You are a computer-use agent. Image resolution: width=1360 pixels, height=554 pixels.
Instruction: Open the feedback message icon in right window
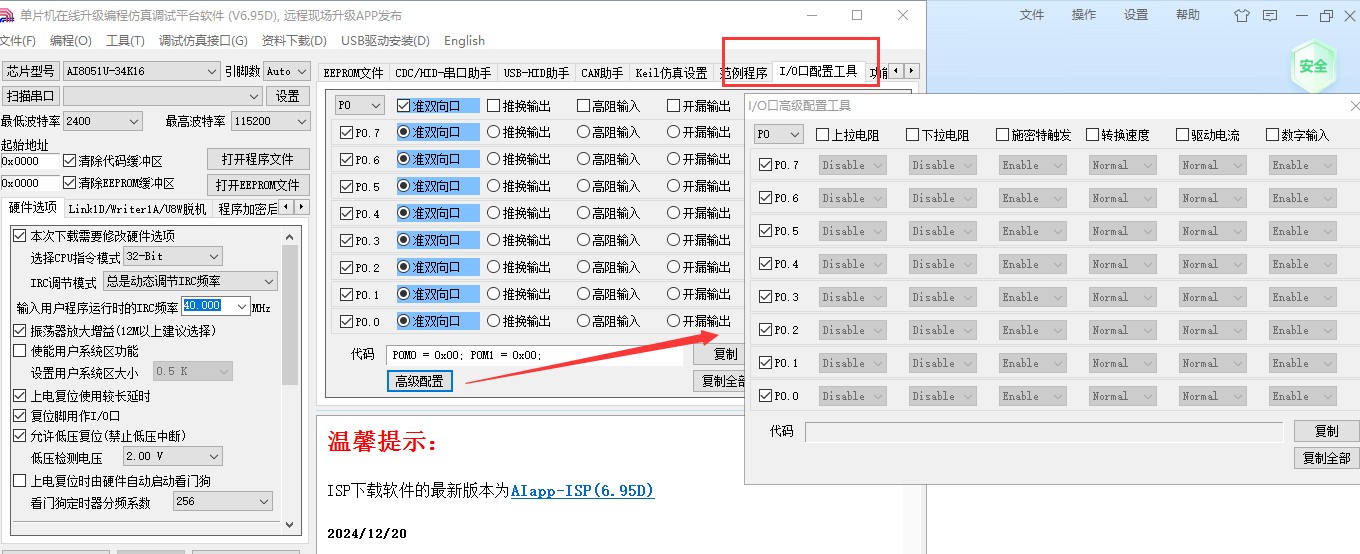(1270, 15)
